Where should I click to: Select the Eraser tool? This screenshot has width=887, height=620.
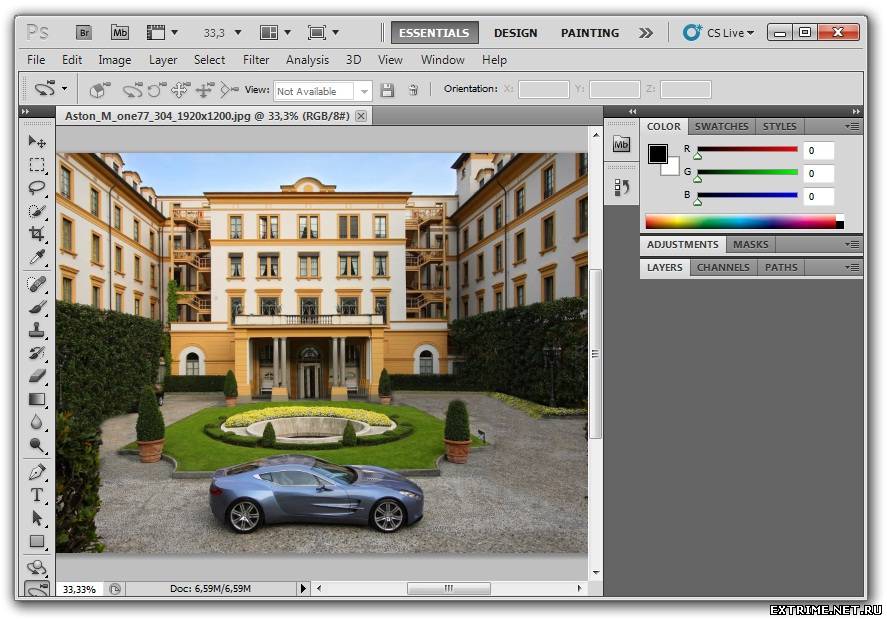click(x=37, y=376)
